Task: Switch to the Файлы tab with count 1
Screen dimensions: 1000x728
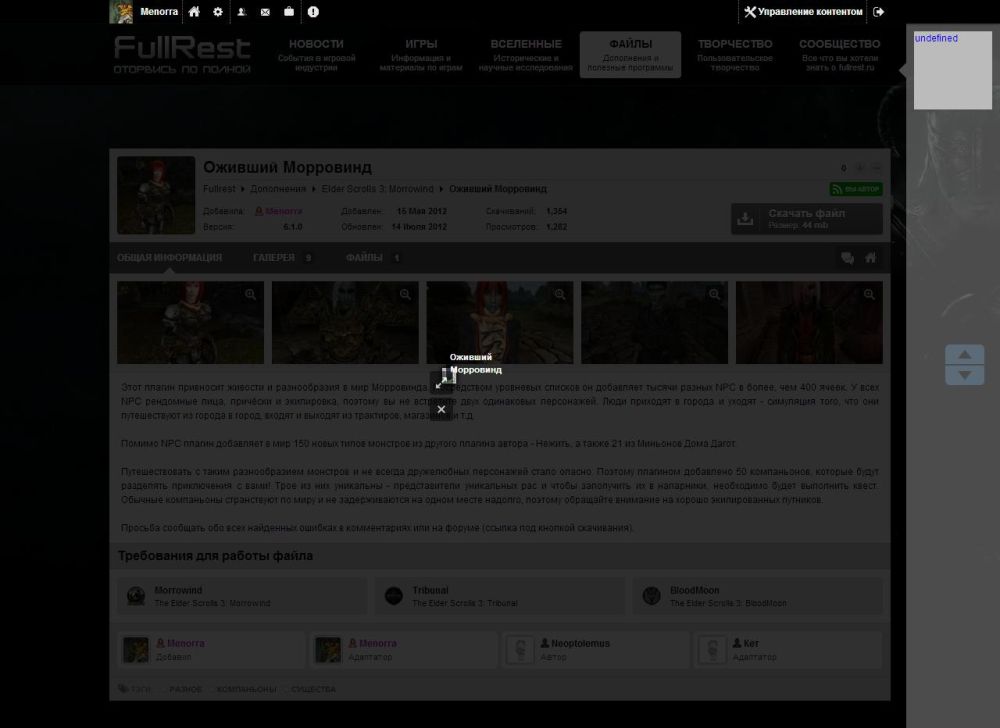Action: [373, 258]
